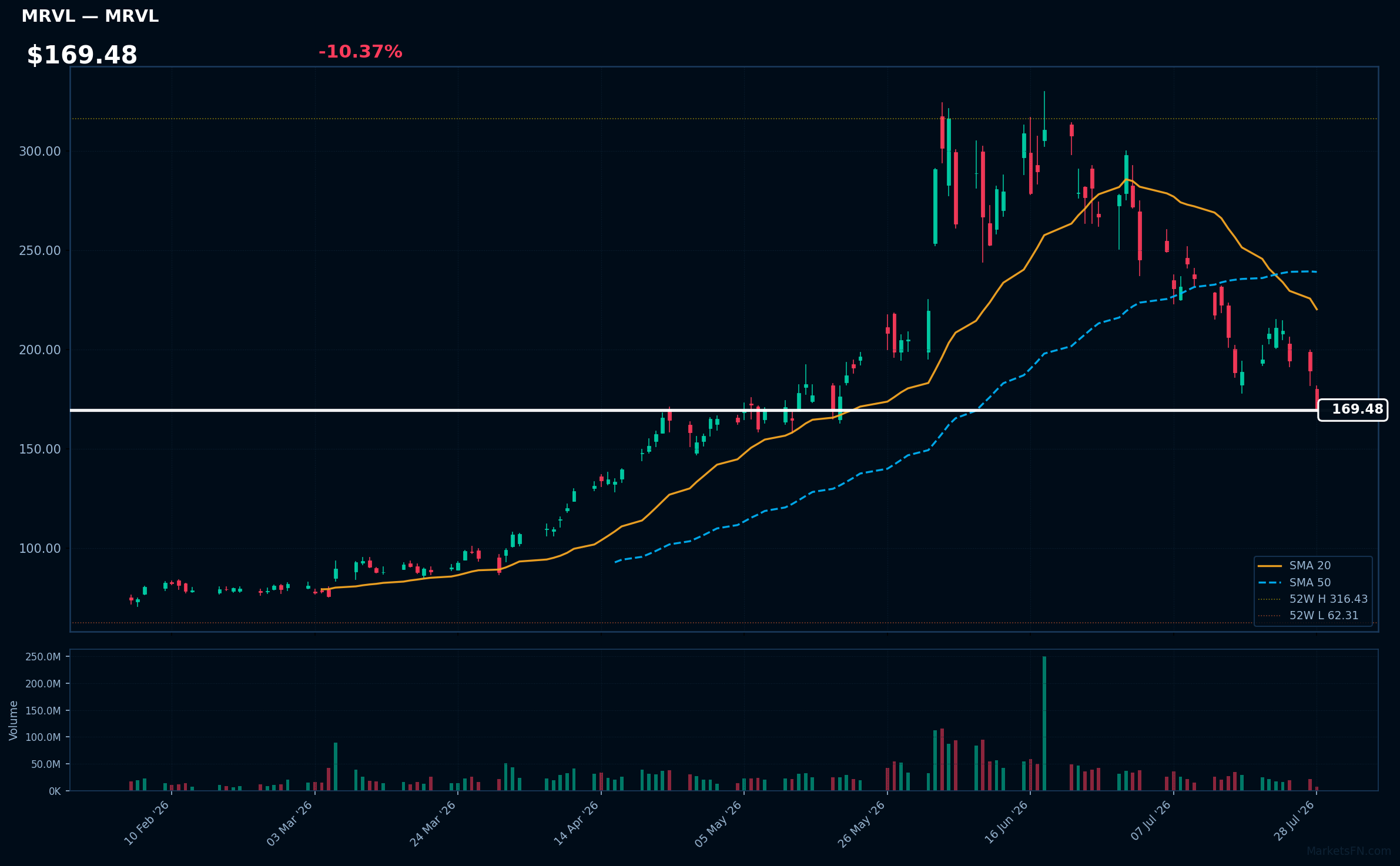1400x866 pixels.
Task: Click the 250.00 price axis label
Action: [40, 251]
